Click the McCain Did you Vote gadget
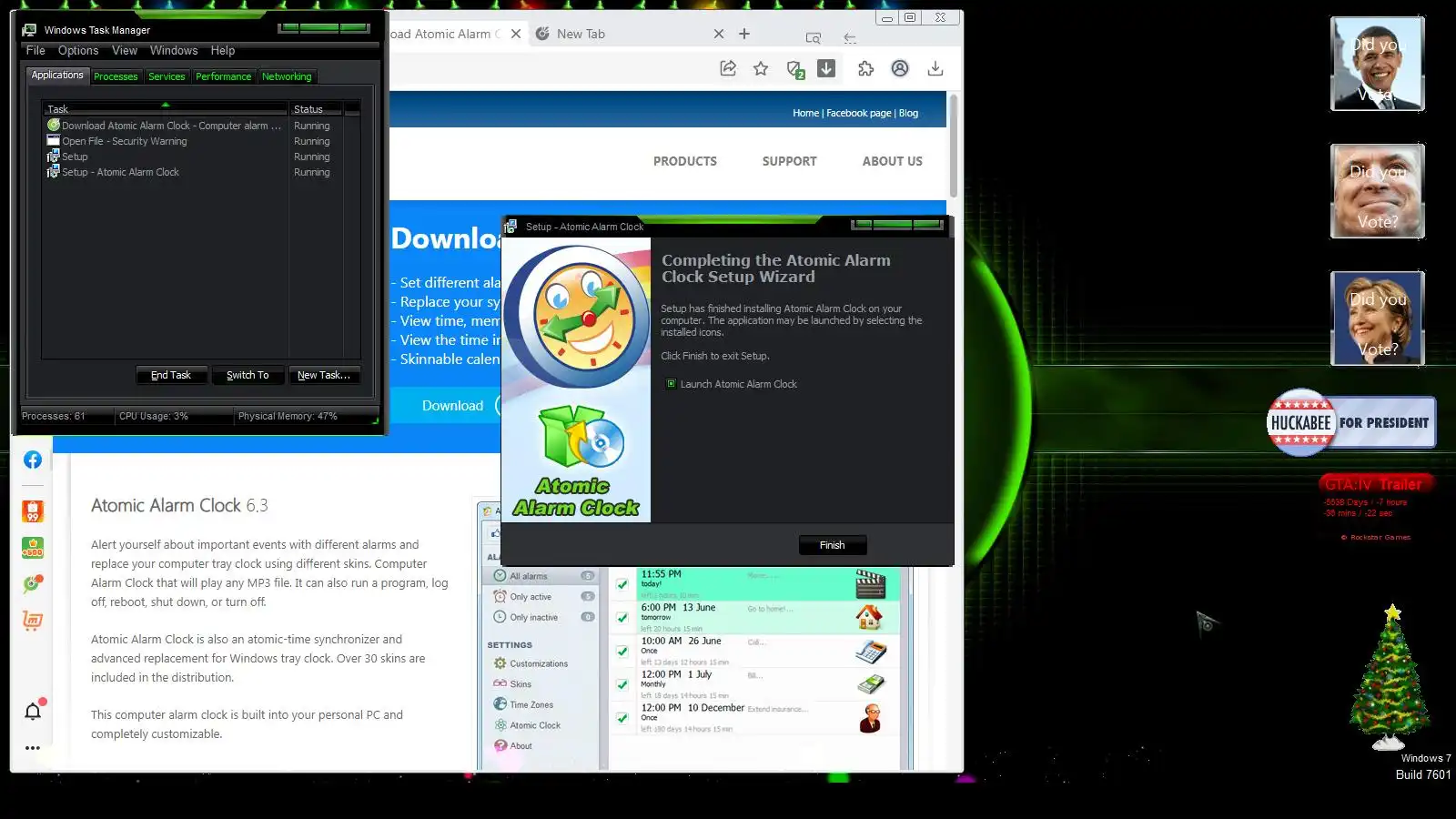Screen dimensions: 1456x819 [1377, 191]
